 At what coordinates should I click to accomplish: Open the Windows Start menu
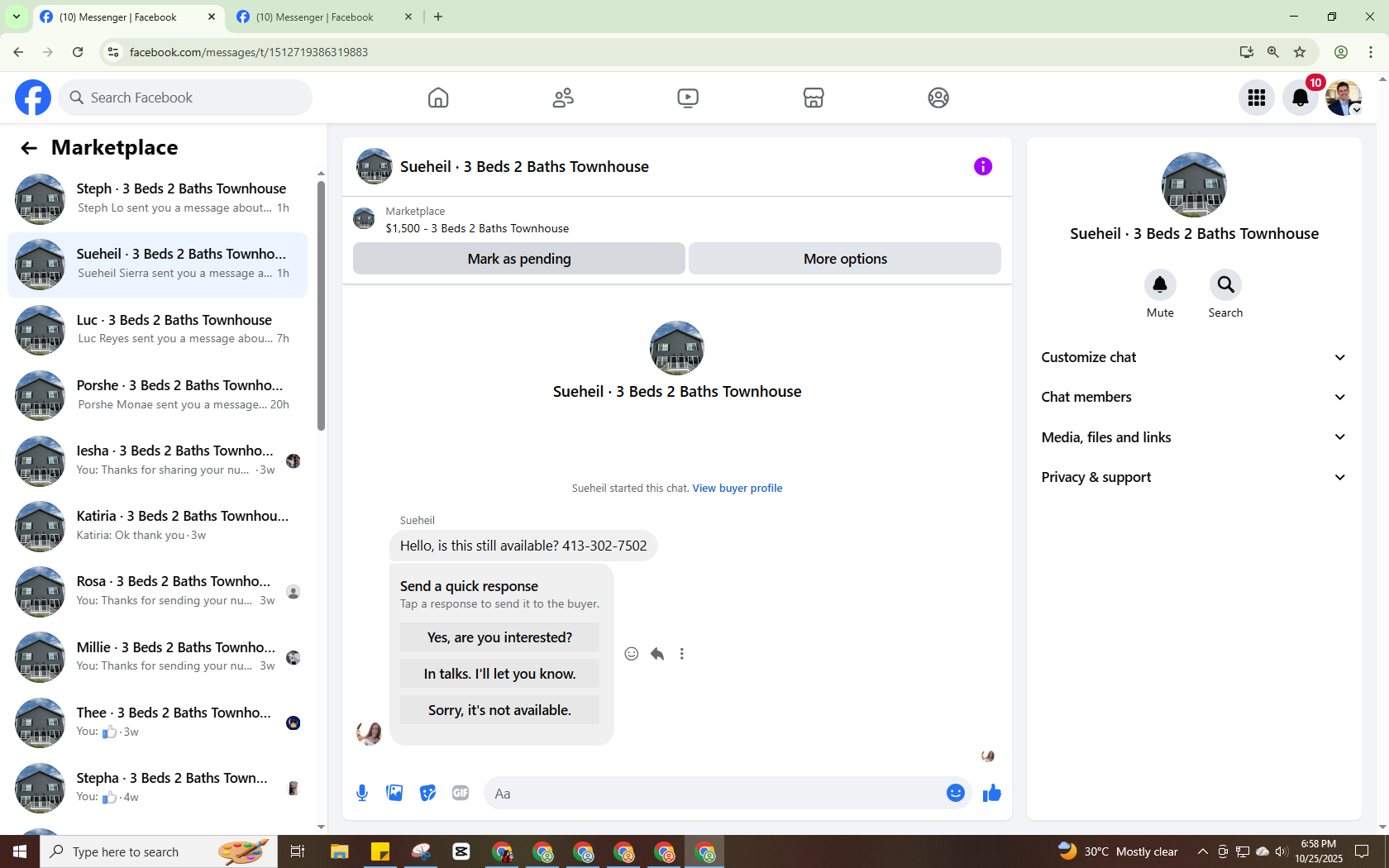(x=20, y=851)
